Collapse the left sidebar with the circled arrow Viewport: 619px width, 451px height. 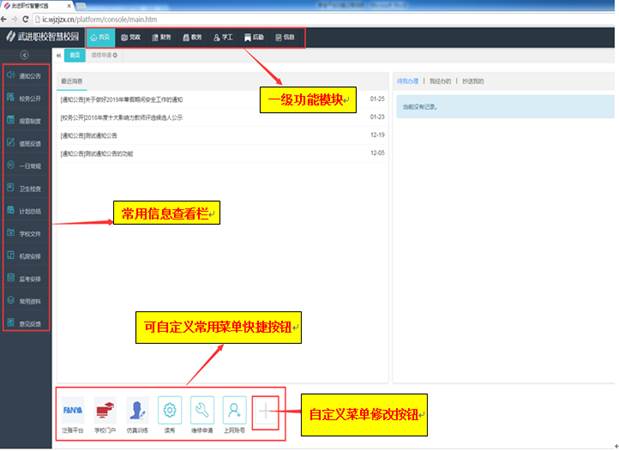24,55
